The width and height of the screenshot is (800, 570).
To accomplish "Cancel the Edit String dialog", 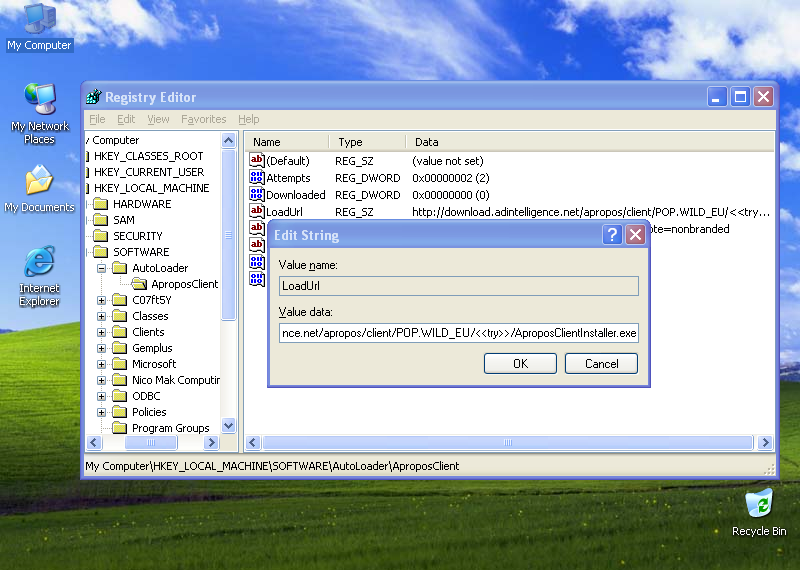I will [601, 363].
